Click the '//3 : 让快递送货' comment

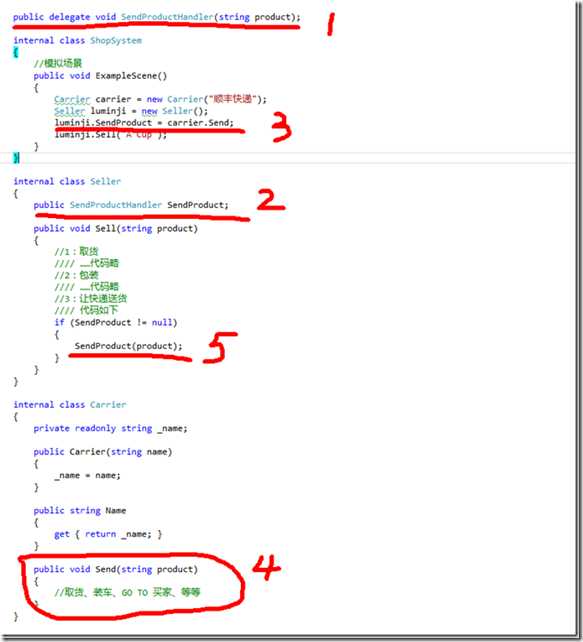[90, 298]
